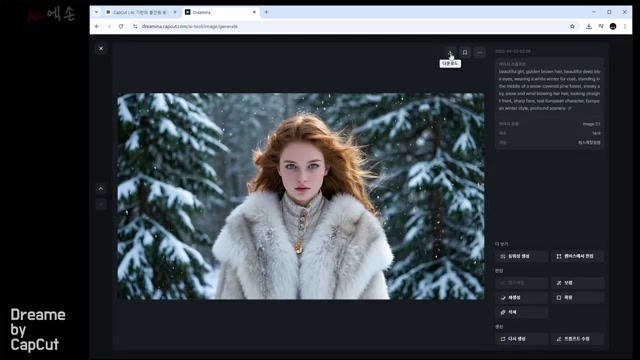The width and height of the screenshot is (640, 360).
Task: Click the date stamp above the prompt
Action: (x=513, y=51)
